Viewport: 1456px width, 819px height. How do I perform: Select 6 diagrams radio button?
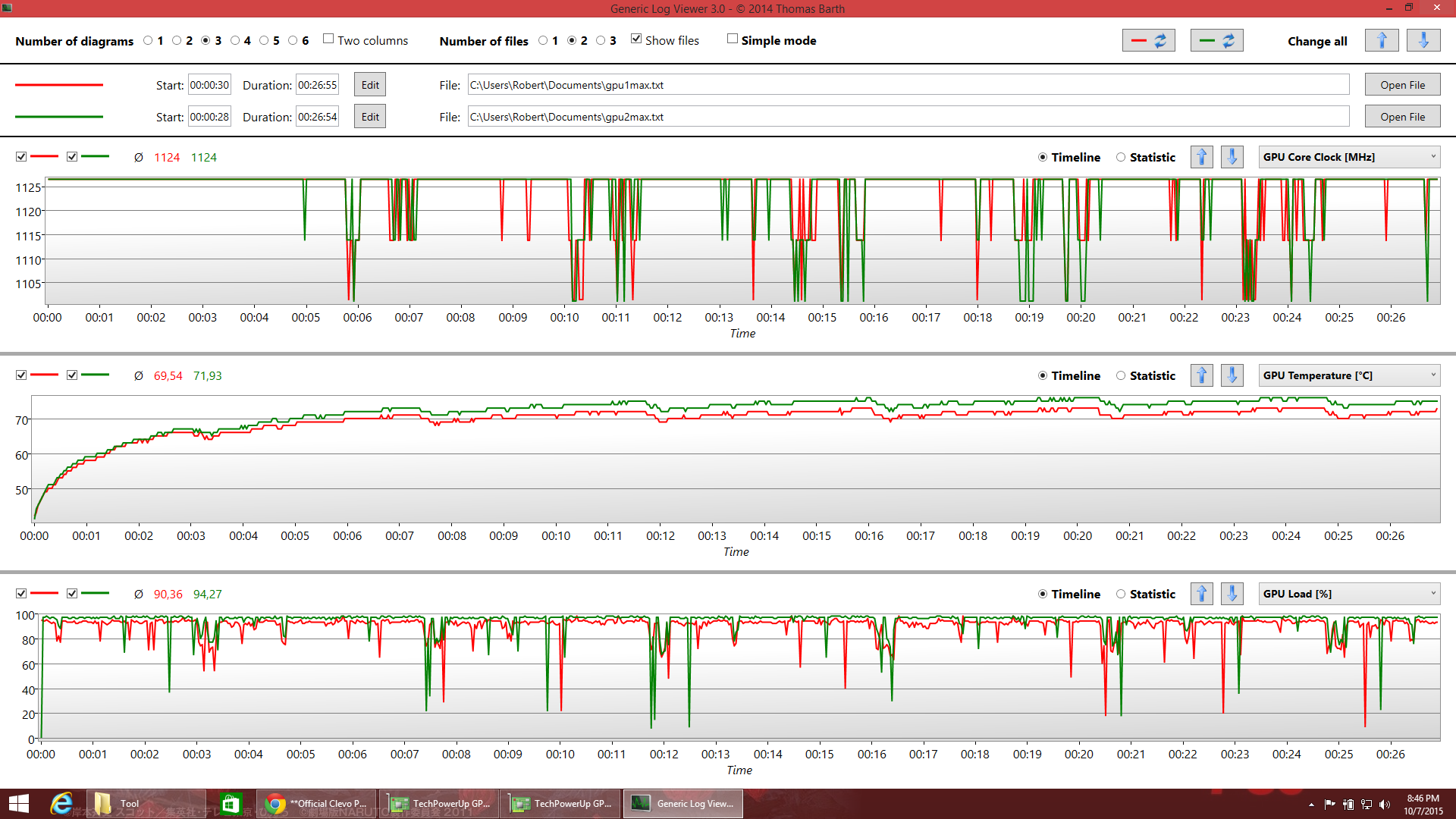(x=293, y=41)
